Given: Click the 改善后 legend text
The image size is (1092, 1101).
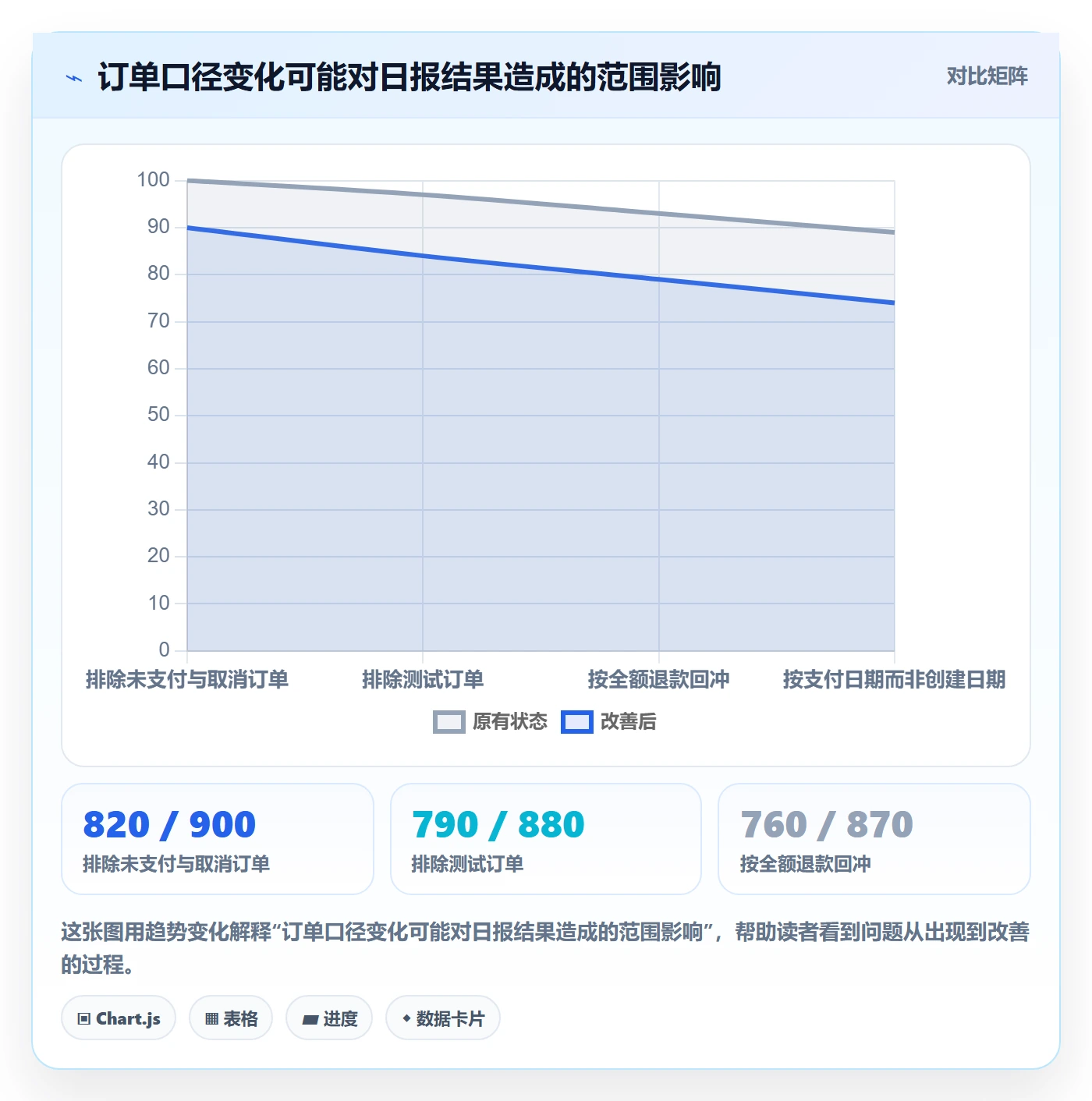Looking at the screenshot, I should pos(628,722).
